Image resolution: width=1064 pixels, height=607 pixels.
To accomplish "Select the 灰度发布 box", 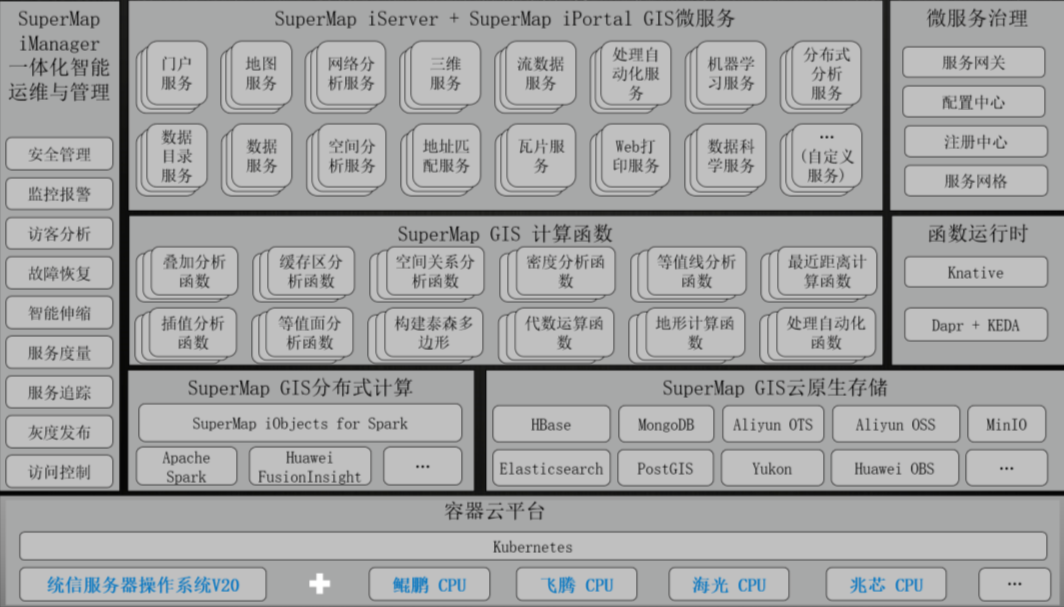I will [x=59, y=432].
